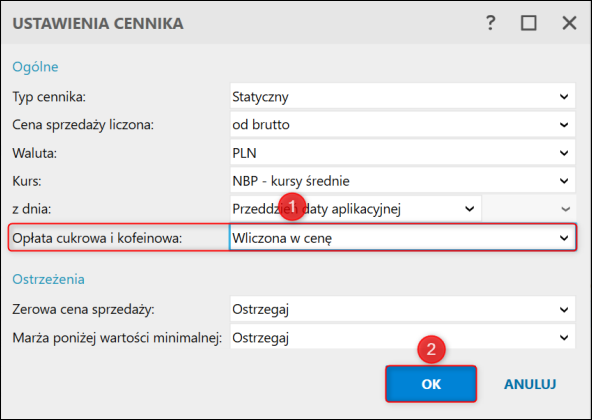Select the PLN currency field
This screenshot has width=592, height=420.
(x=402, y=153)
